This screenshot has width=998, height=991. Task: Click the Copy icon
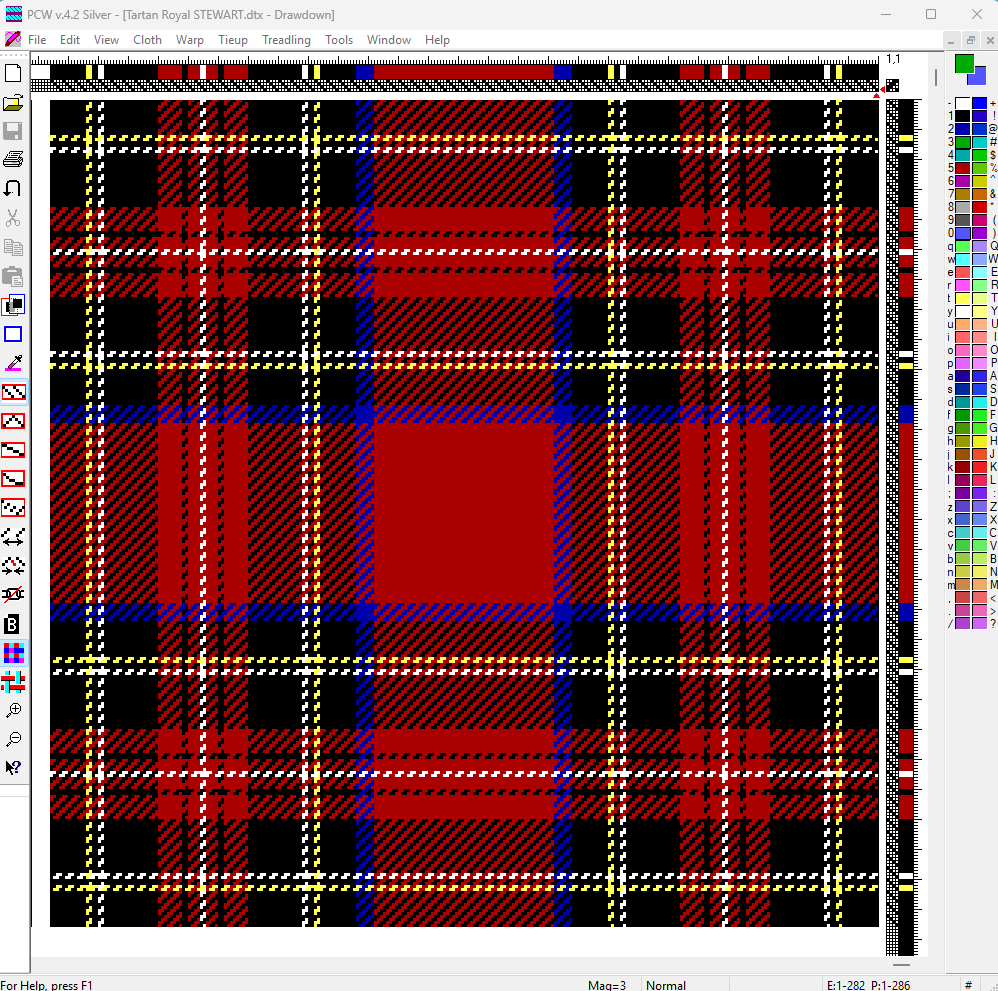tap(13, 247)
